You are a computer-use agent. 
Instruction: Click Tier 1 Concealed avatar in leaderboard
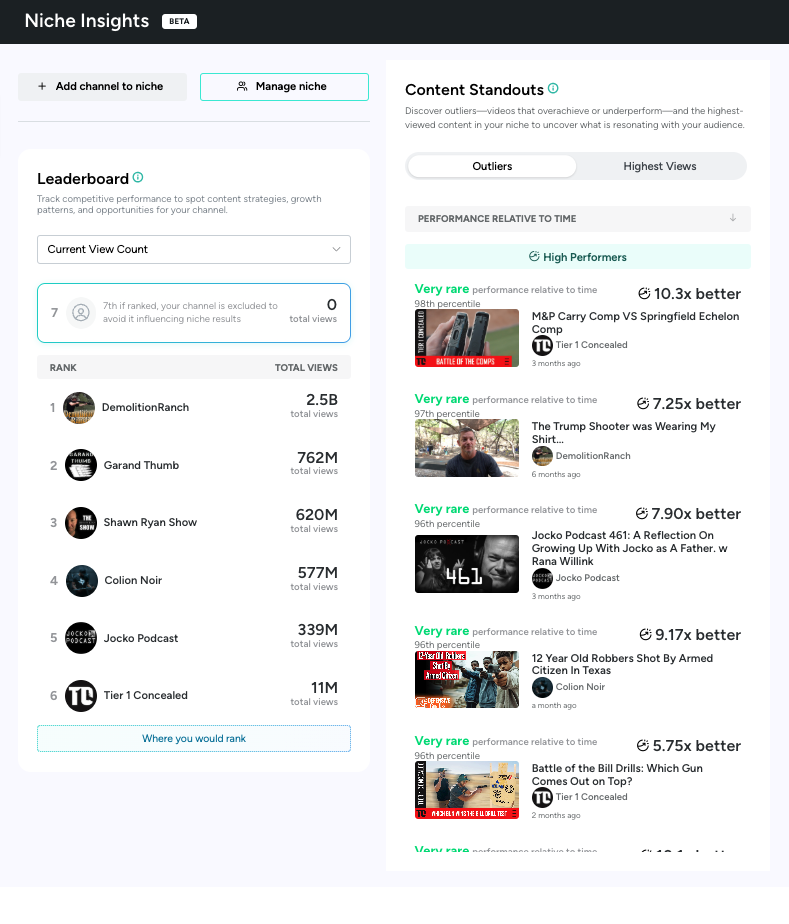81,696
